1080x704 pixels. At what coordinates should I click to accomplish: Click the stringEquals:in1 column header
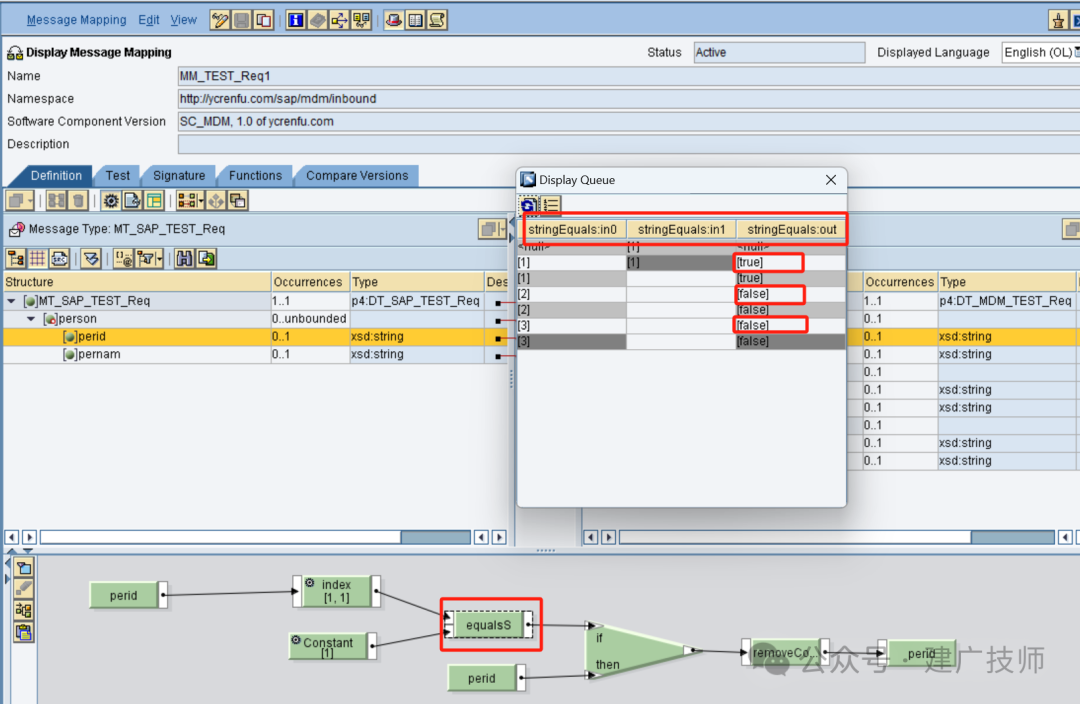click(x=681, y=229)
